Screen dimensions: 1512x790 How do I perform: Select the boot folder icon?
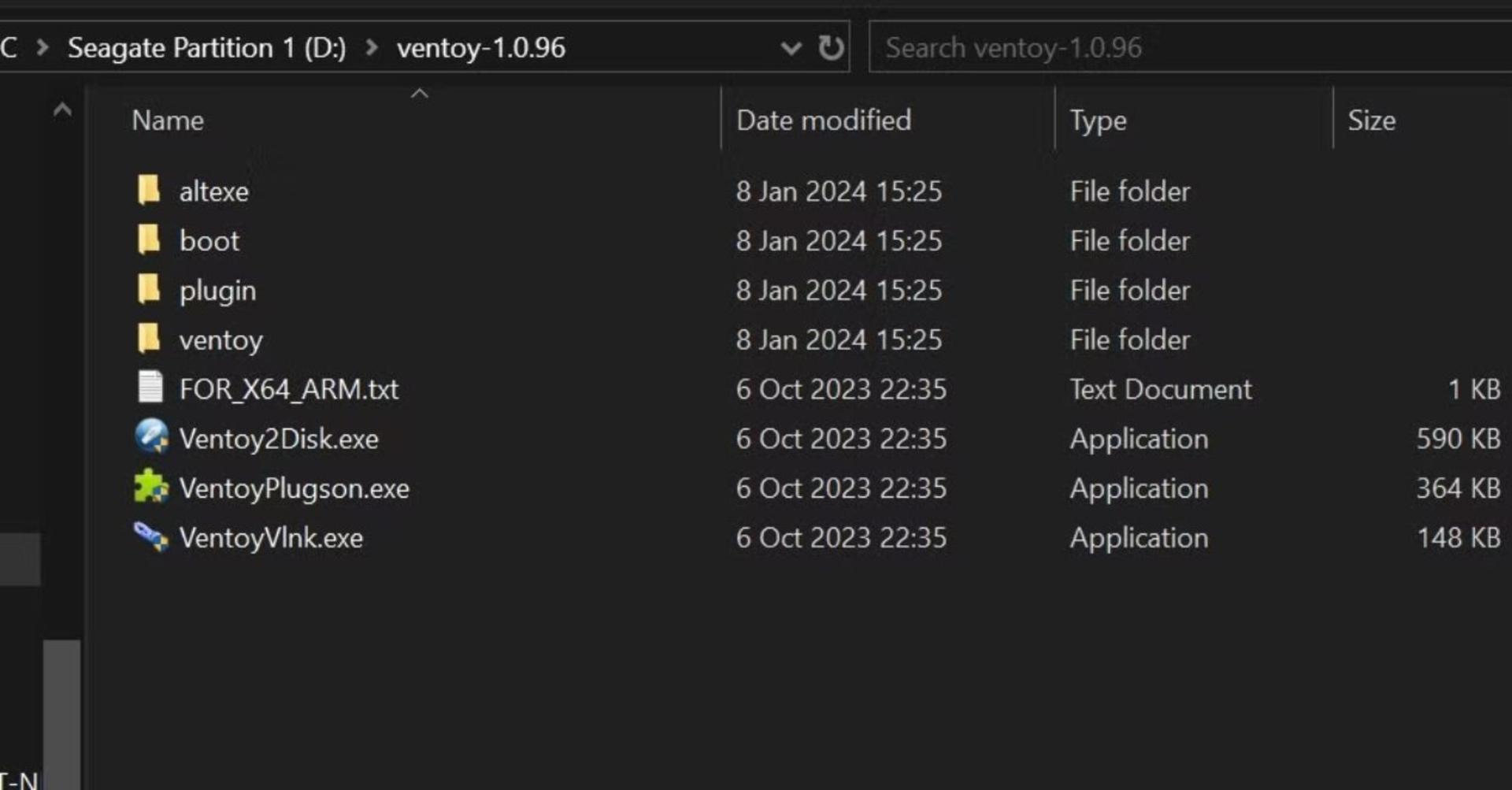tap(149, 239)
